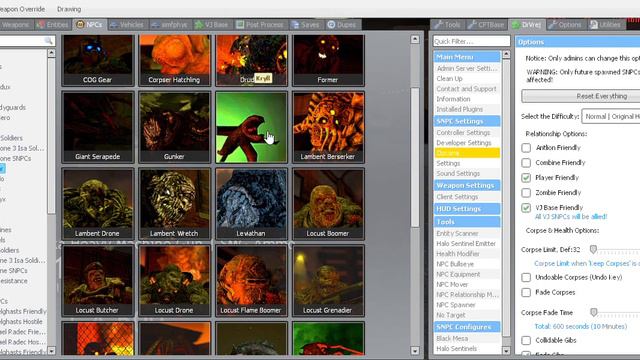Click the Quick Filter input field

pos(471,41)
